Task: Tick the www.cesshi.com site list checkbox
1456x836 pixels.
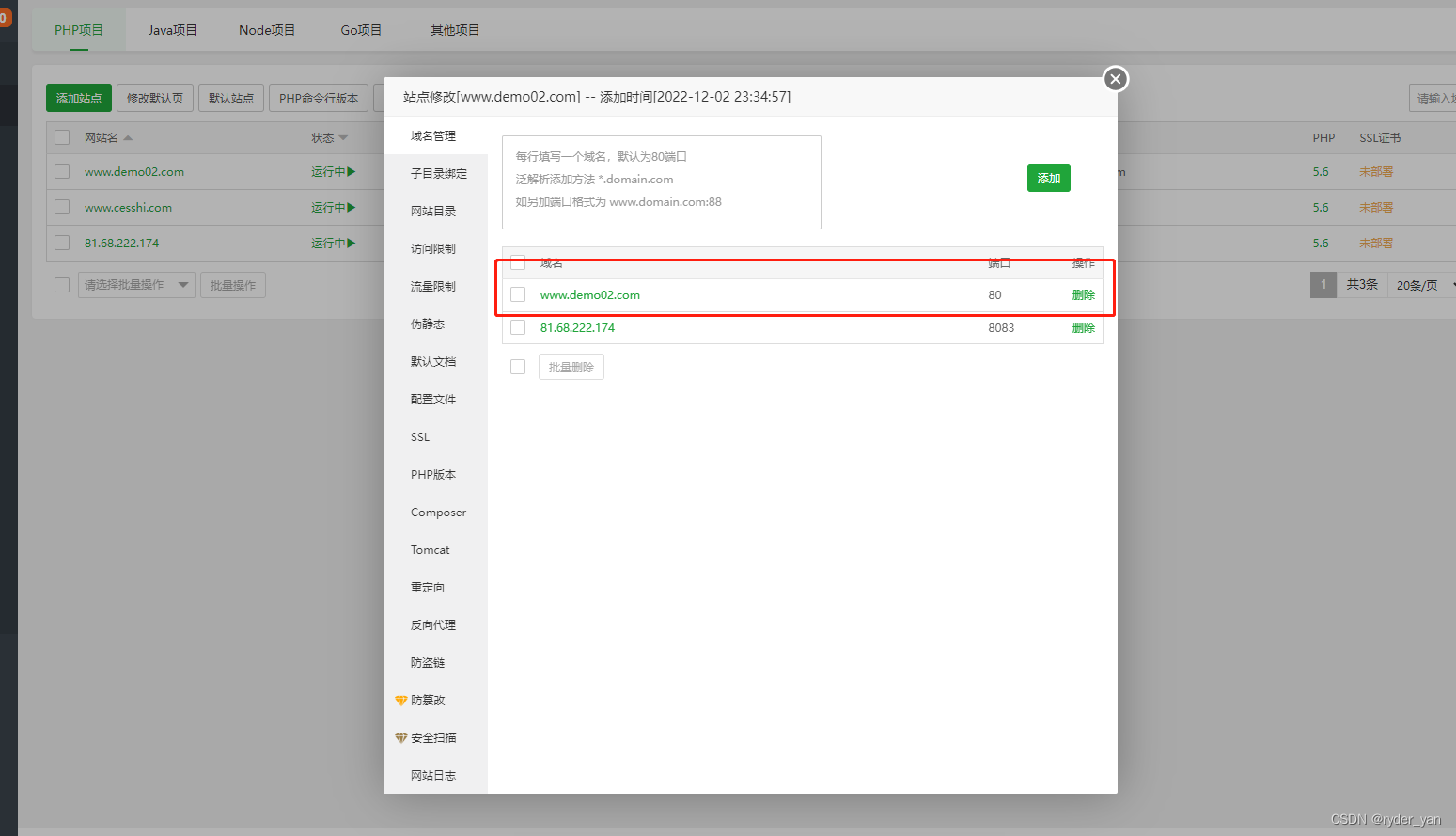Action: (62, 207)
